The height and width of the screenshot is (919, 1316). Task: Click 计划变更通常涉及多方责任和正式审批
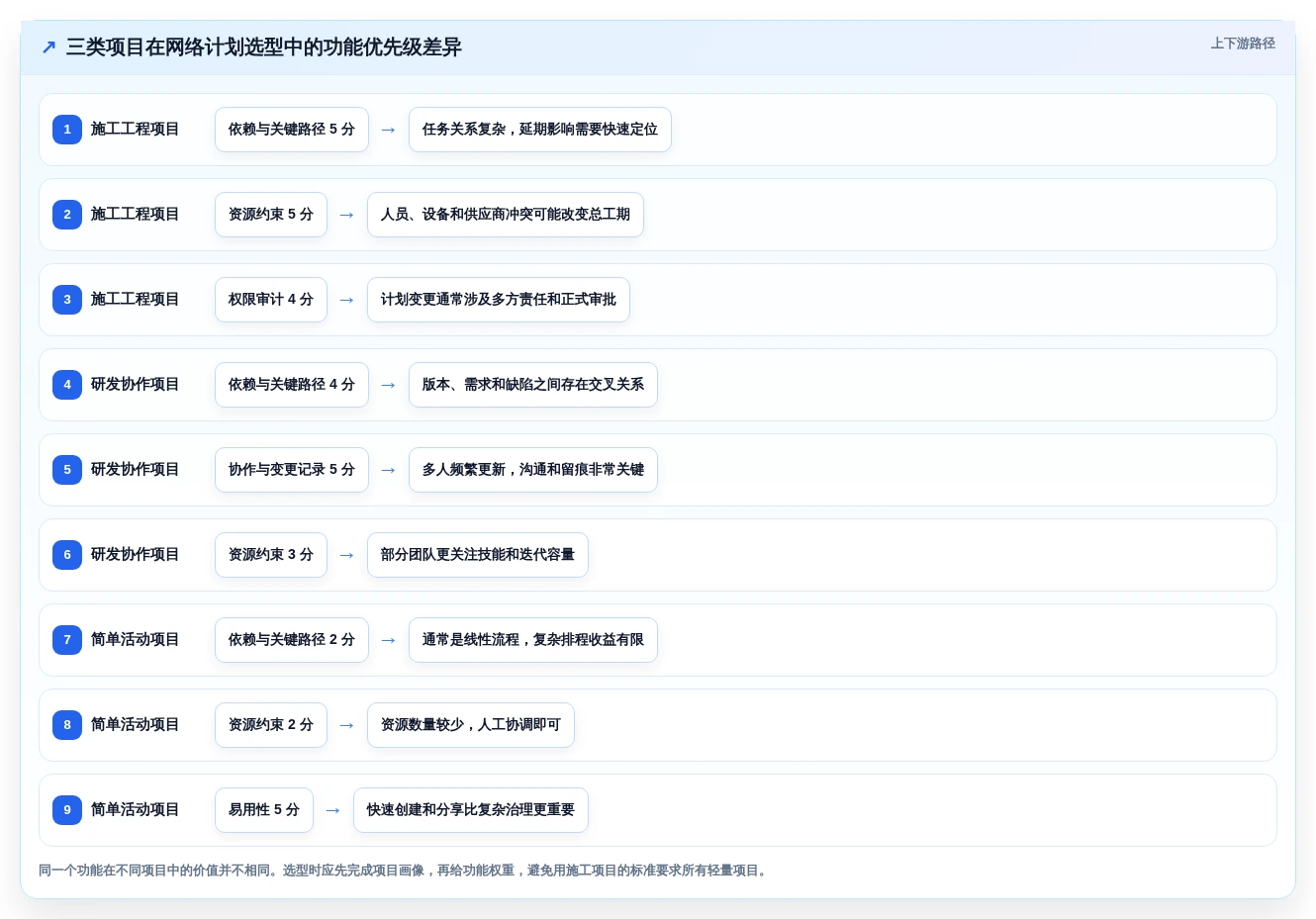click(x=499, y=300)
